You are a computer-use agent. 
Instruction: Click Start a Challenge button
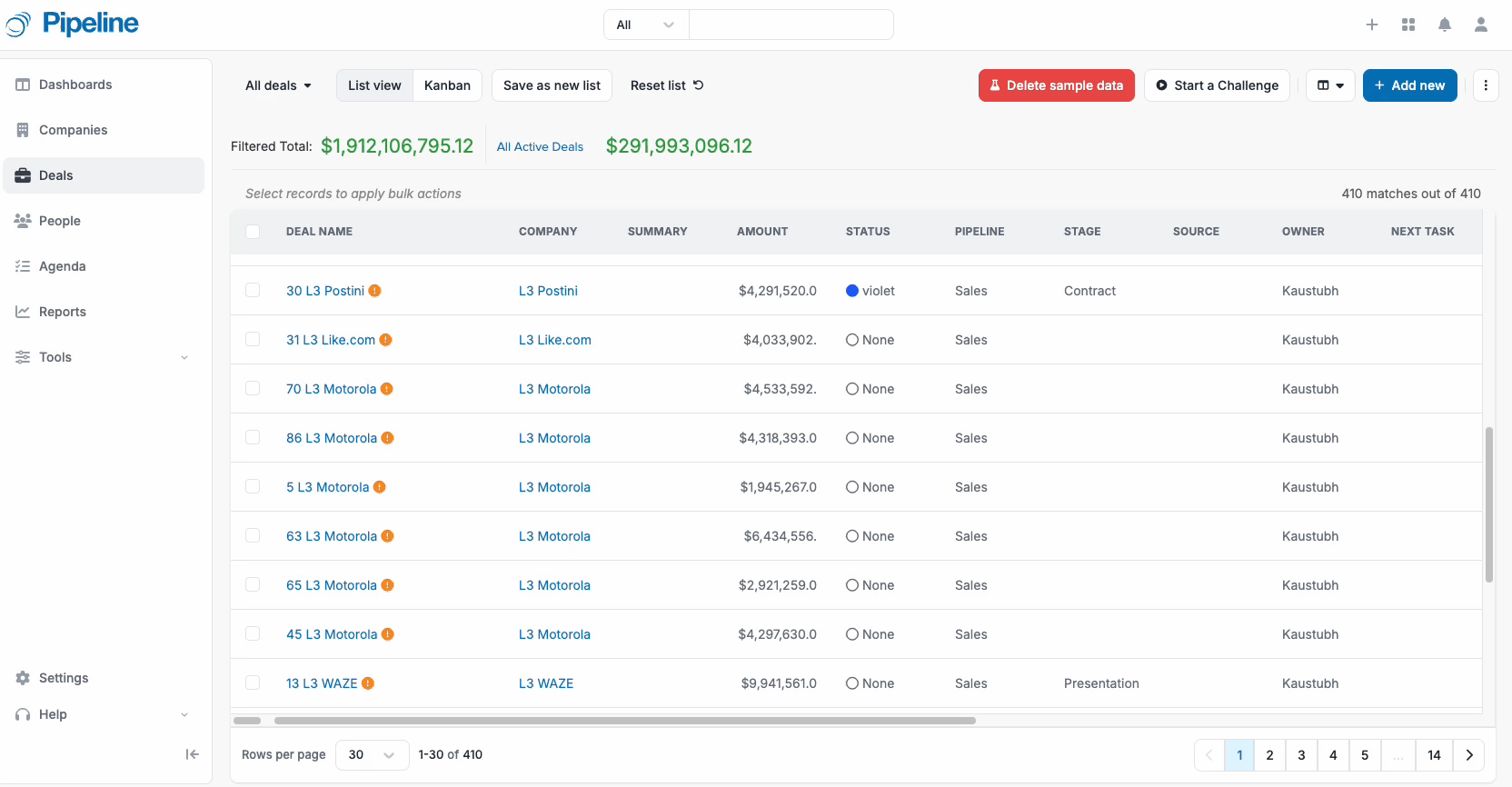coord(1217,85)
